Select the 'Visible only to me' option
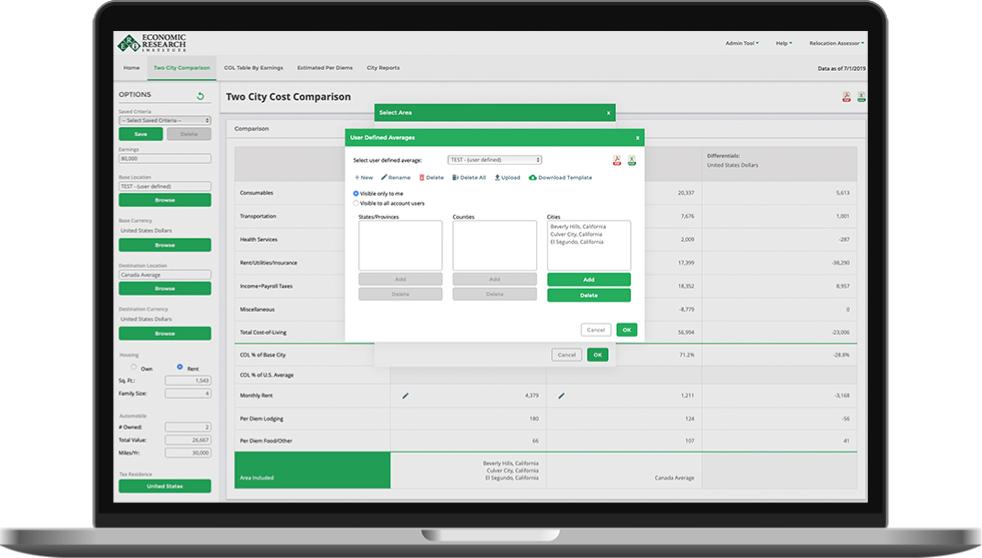This screenshot has height=558, width=982. tap(356, 193)
